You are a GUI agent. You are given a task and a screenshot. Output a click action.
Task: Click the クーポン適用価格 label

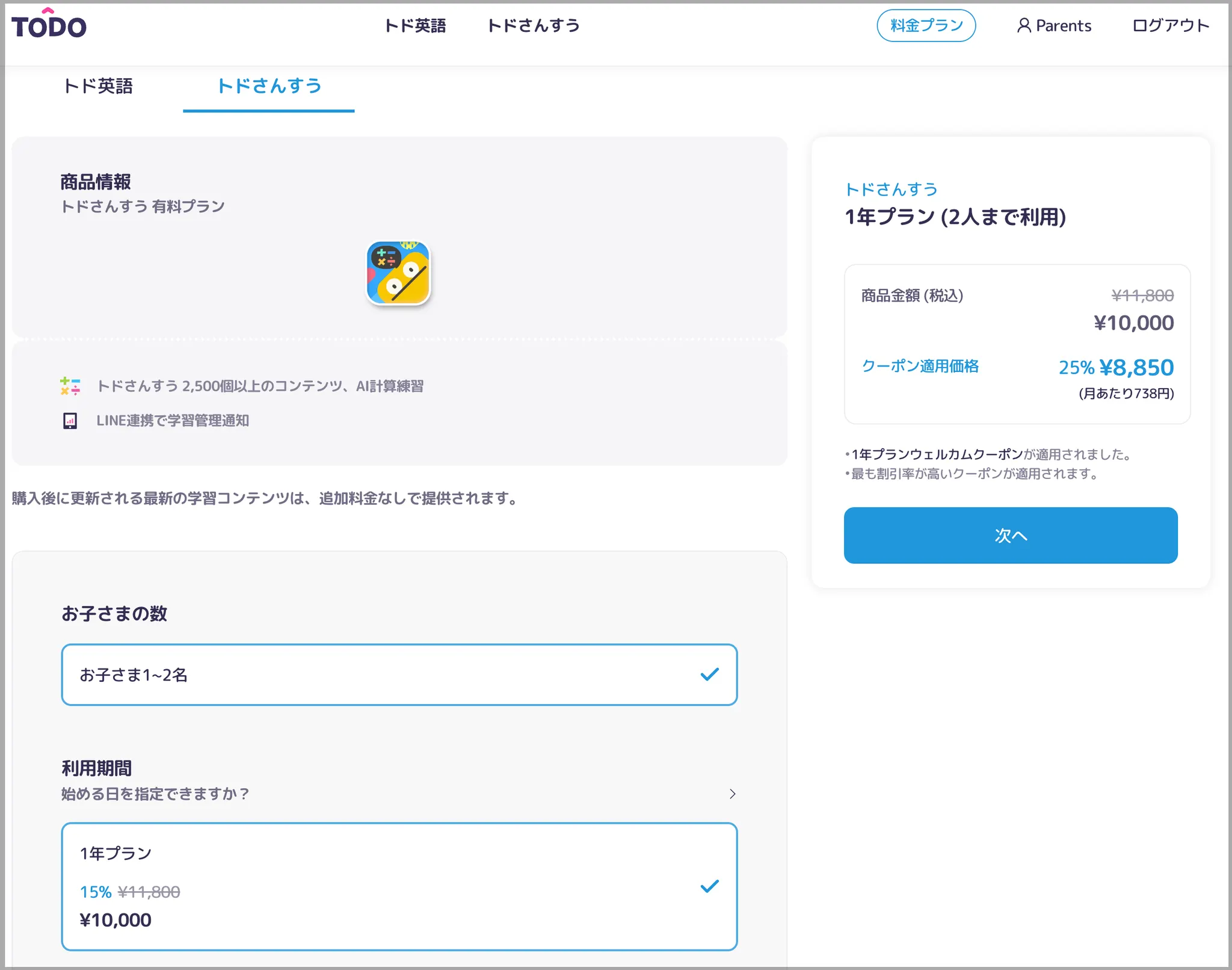(920, 366)
